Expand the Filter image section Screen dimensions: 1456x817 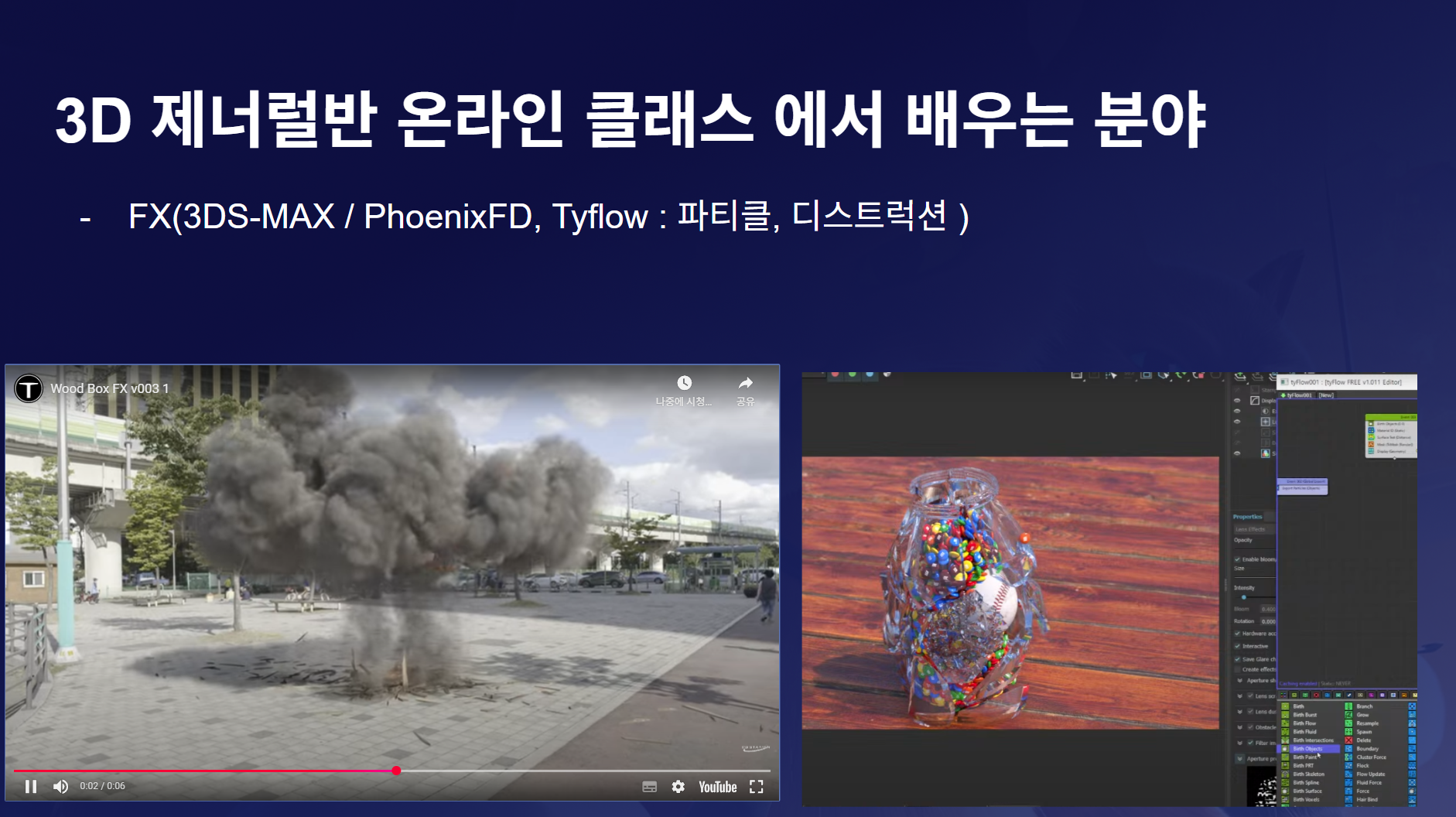[x=1240, y=743]
